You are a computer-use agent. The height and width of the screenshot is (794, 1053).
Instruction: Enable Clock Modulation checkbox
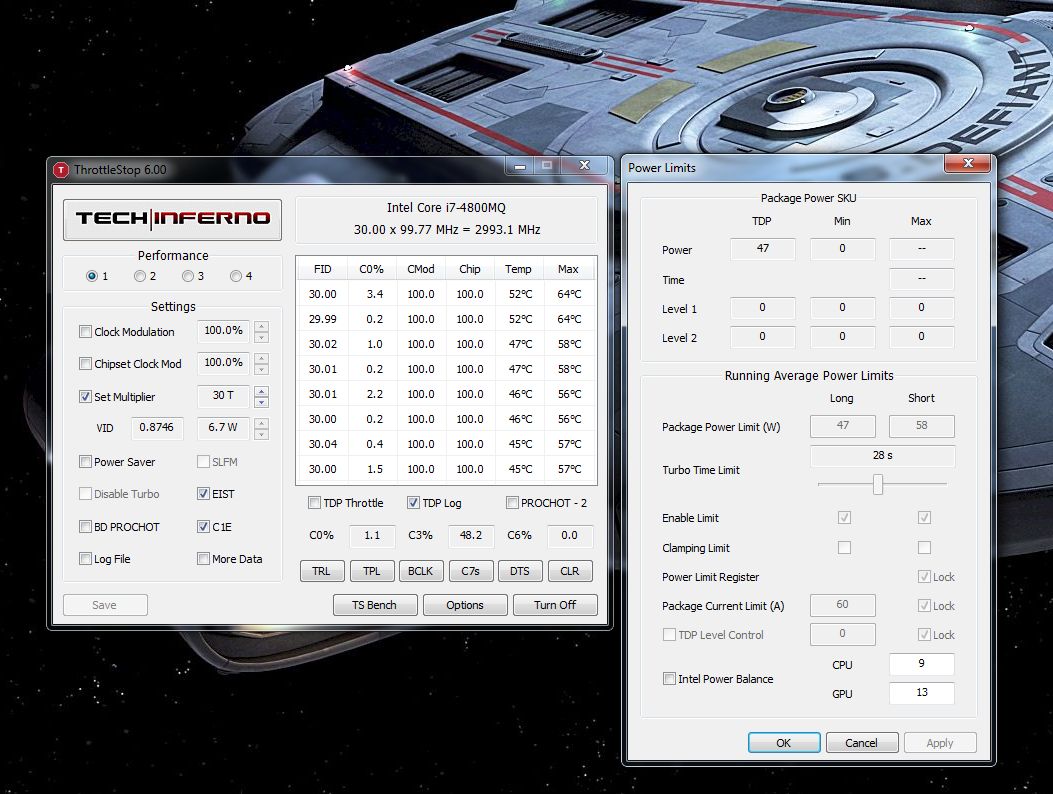(85, 331)
